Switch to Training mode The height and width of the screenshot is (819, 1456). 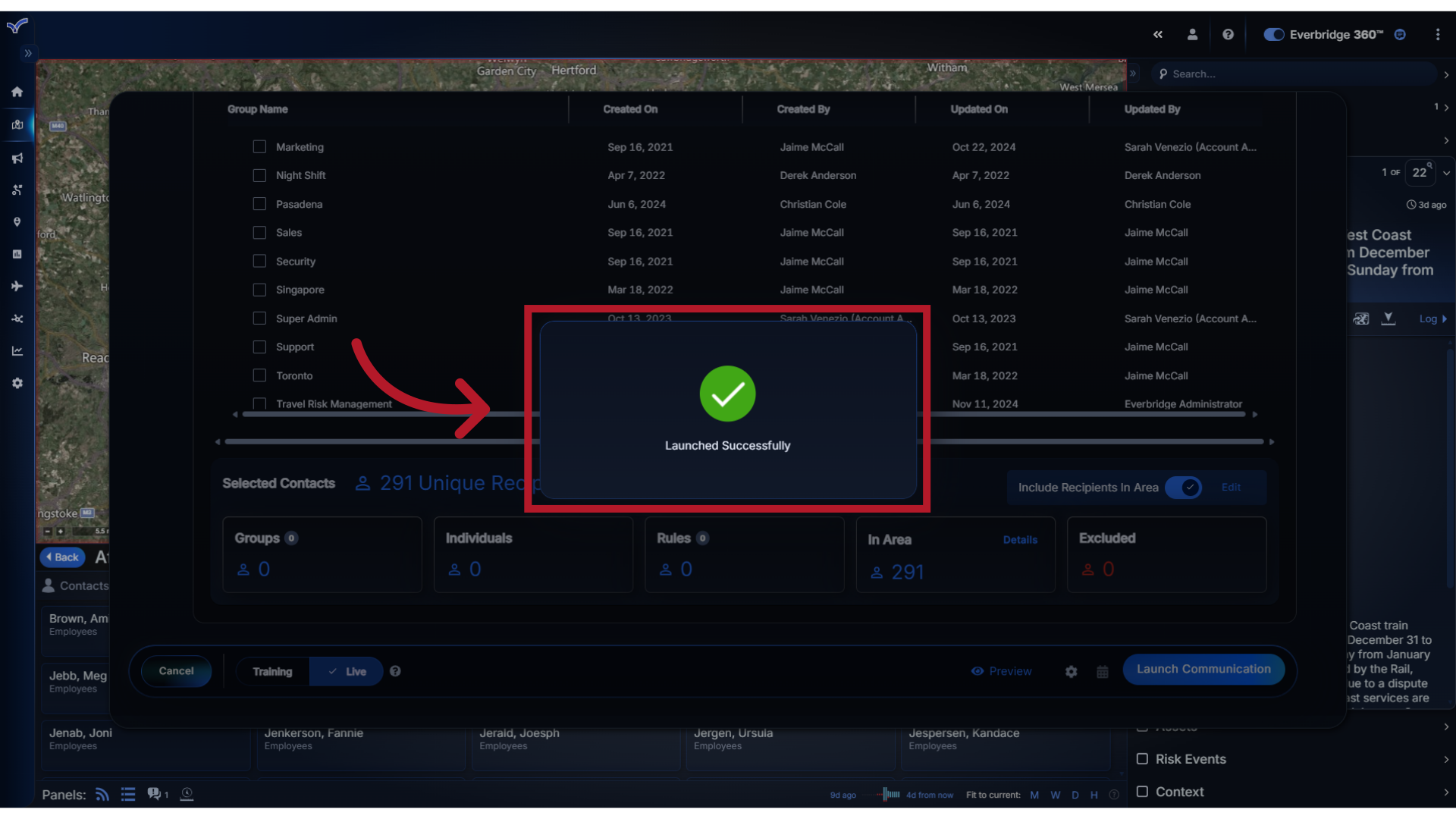click(272, 671)
